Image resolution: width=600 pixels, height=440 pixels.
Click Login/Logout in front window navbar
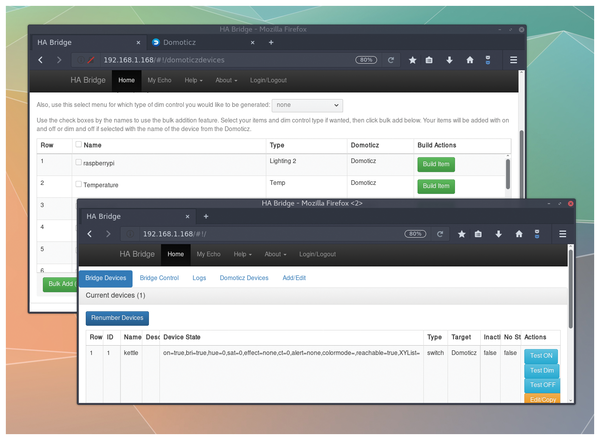click(x=317, y=254)
